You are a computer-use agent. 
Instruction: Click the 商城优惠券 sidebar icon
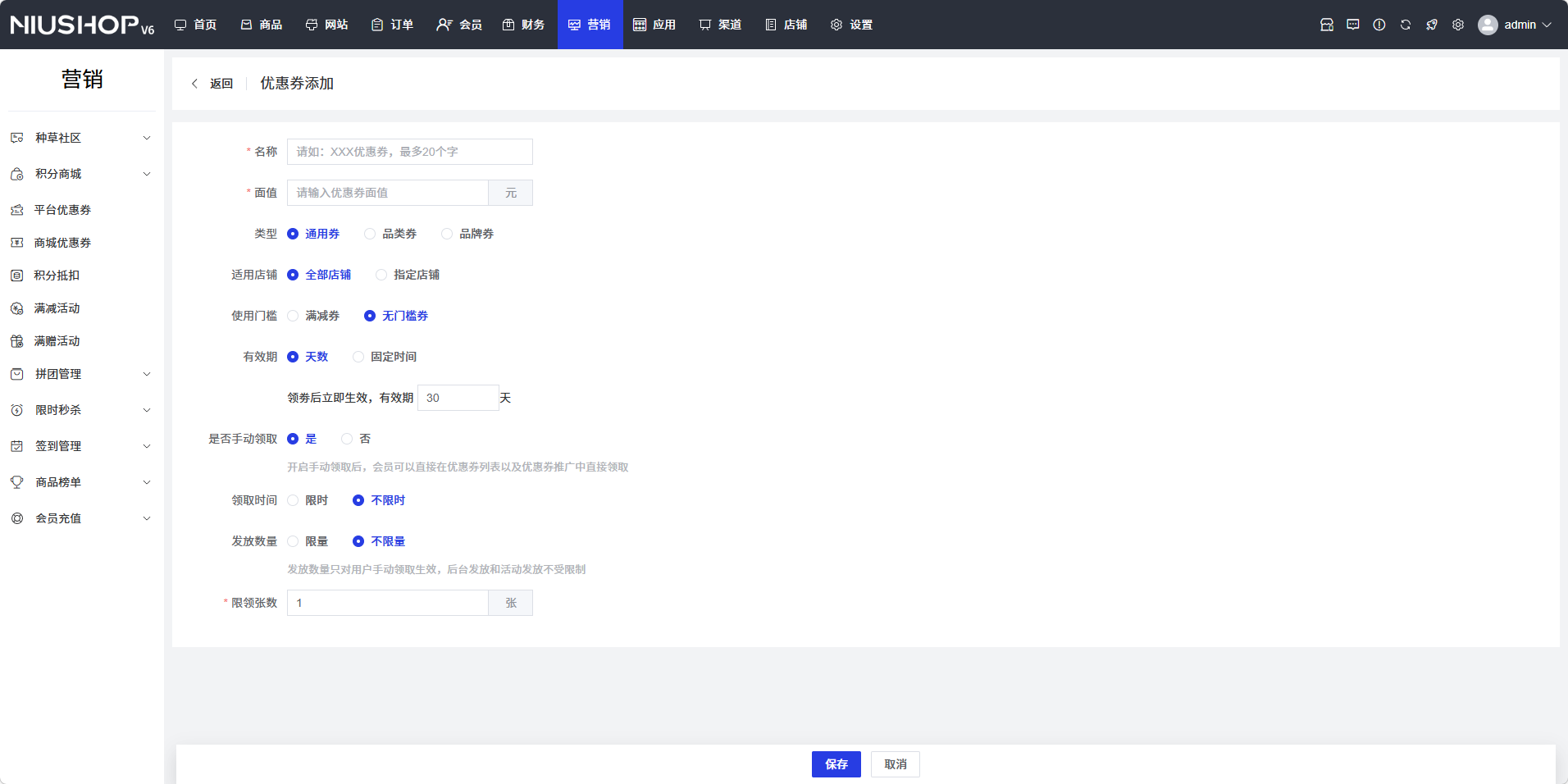tap(17, 243)
